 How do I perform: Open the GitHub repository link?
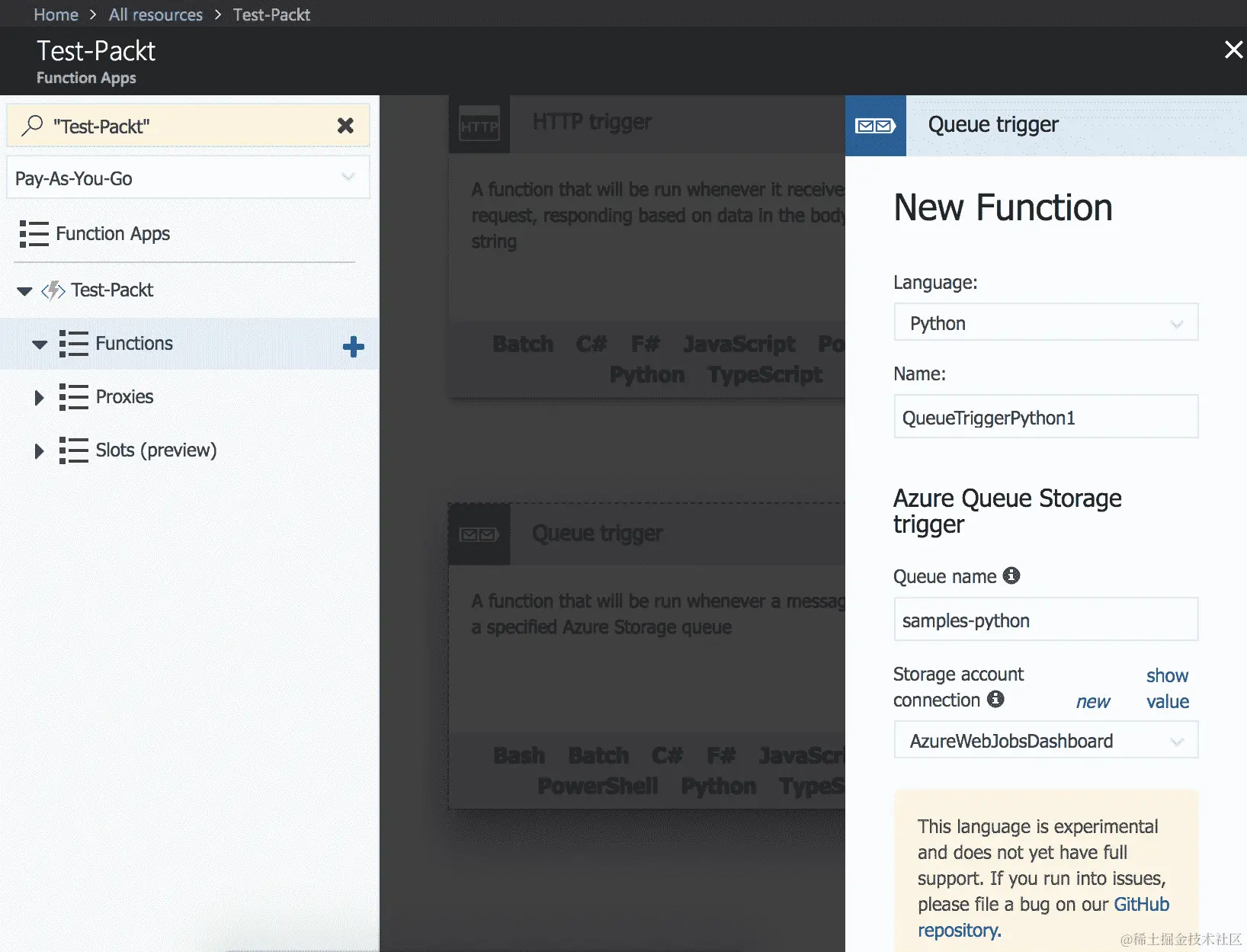pyautogui.click(x=1043, y=917)
